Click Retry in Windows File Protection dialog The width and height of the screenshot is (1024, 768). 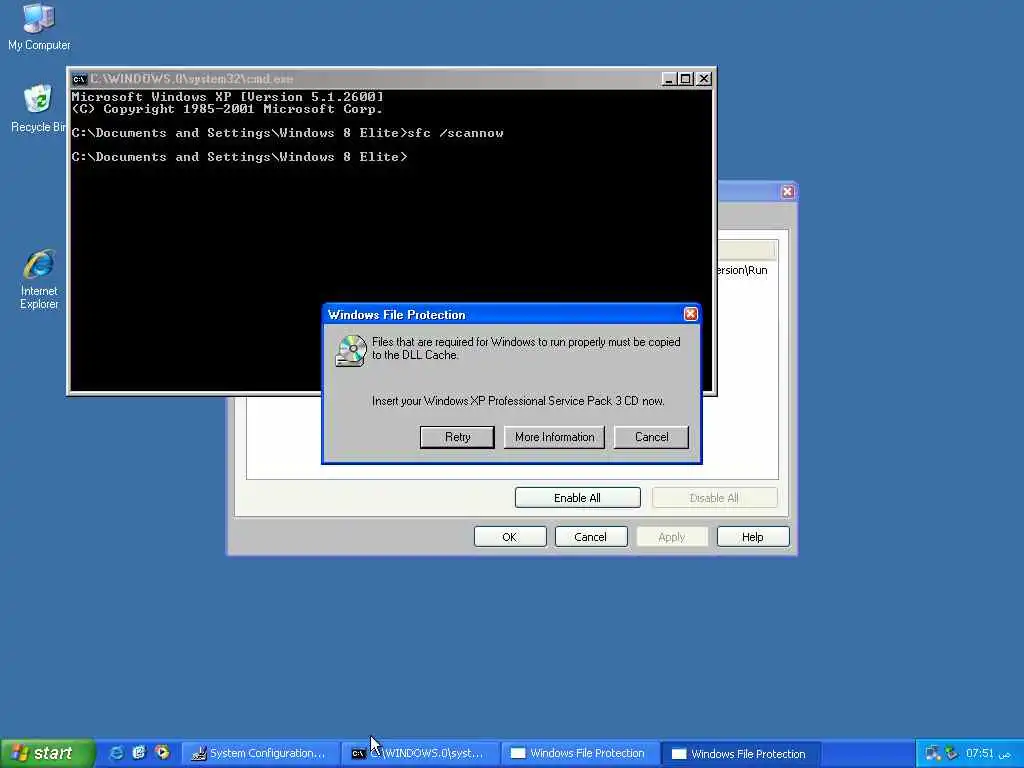pyautogui.click(x=457, y=437)
